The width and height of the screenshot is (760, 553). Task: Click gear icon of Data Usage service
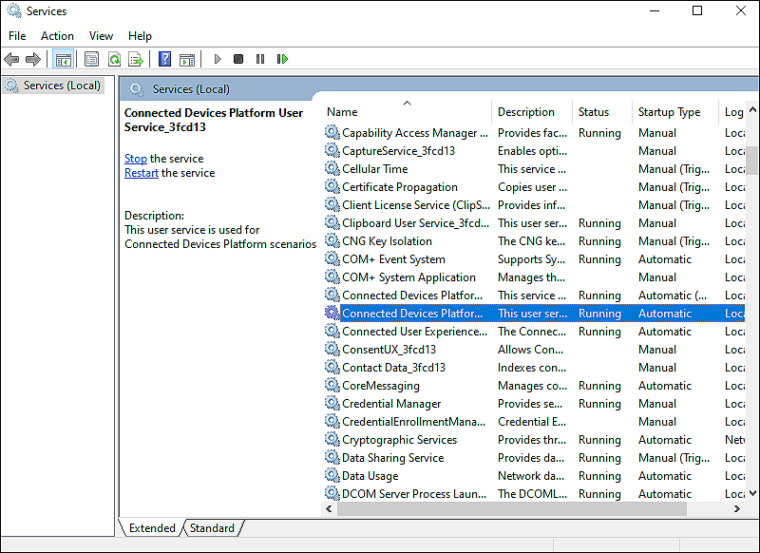332,475
